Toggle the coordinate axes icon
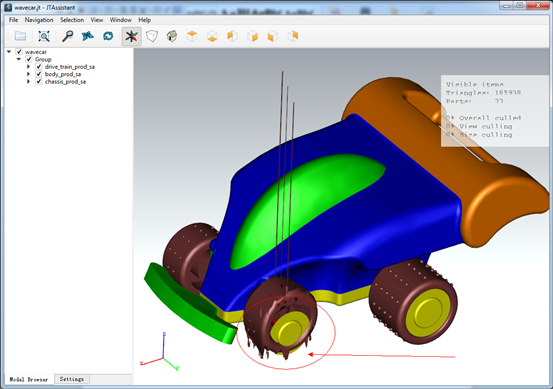Viewport: 553px width, 389px height. click(x=132, y=36)
